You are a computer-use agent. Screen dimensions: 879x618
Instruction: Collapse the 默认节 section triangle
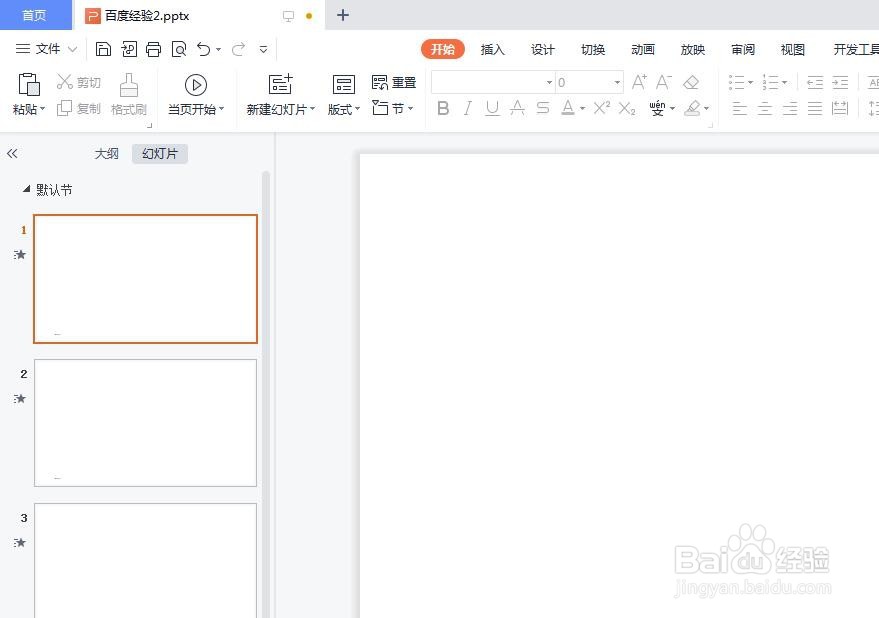(26, 190)
